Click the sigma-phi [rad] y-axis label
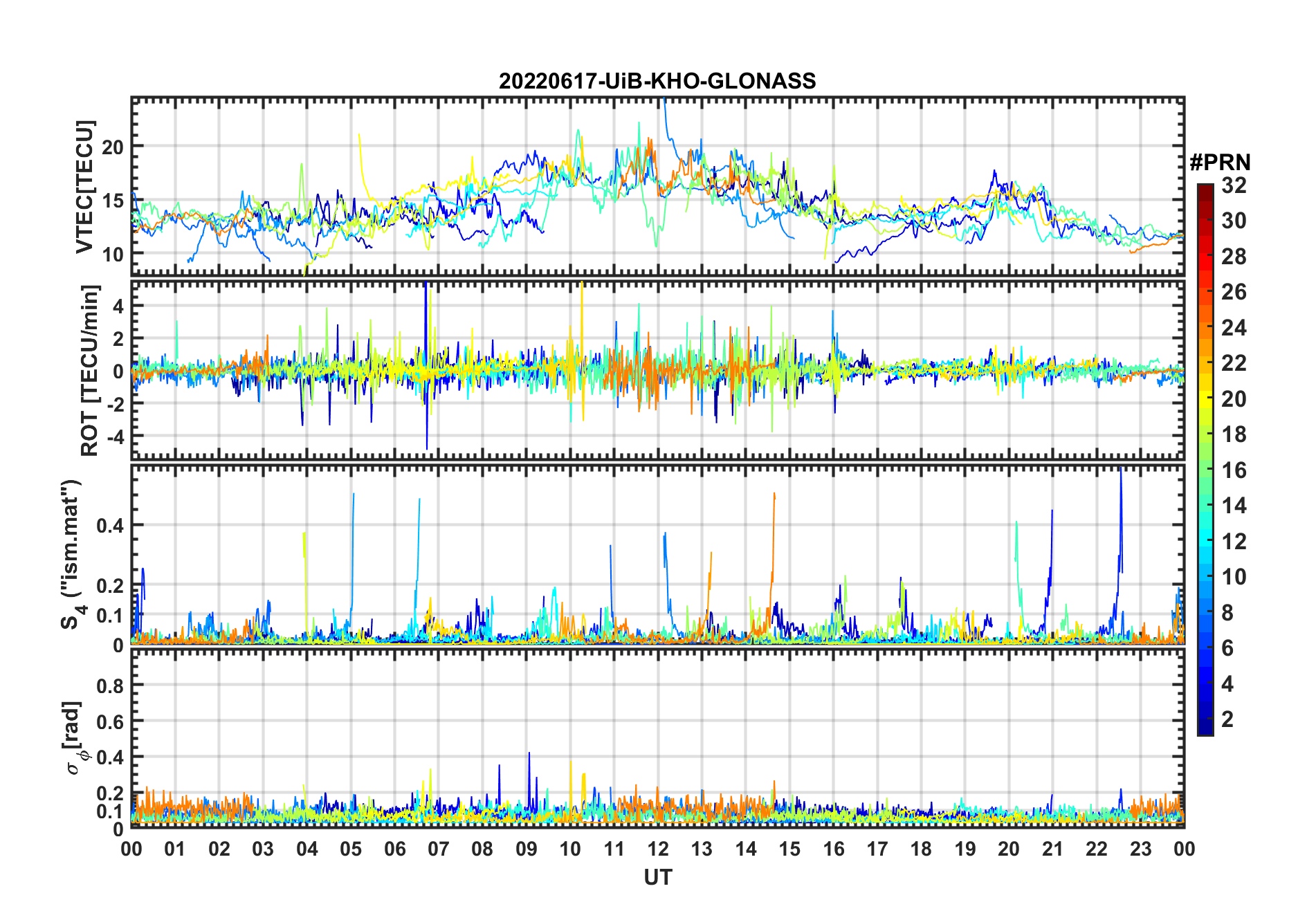Image resolution: width=1316 pixels, height=920 pixels. tap(74, 737)
